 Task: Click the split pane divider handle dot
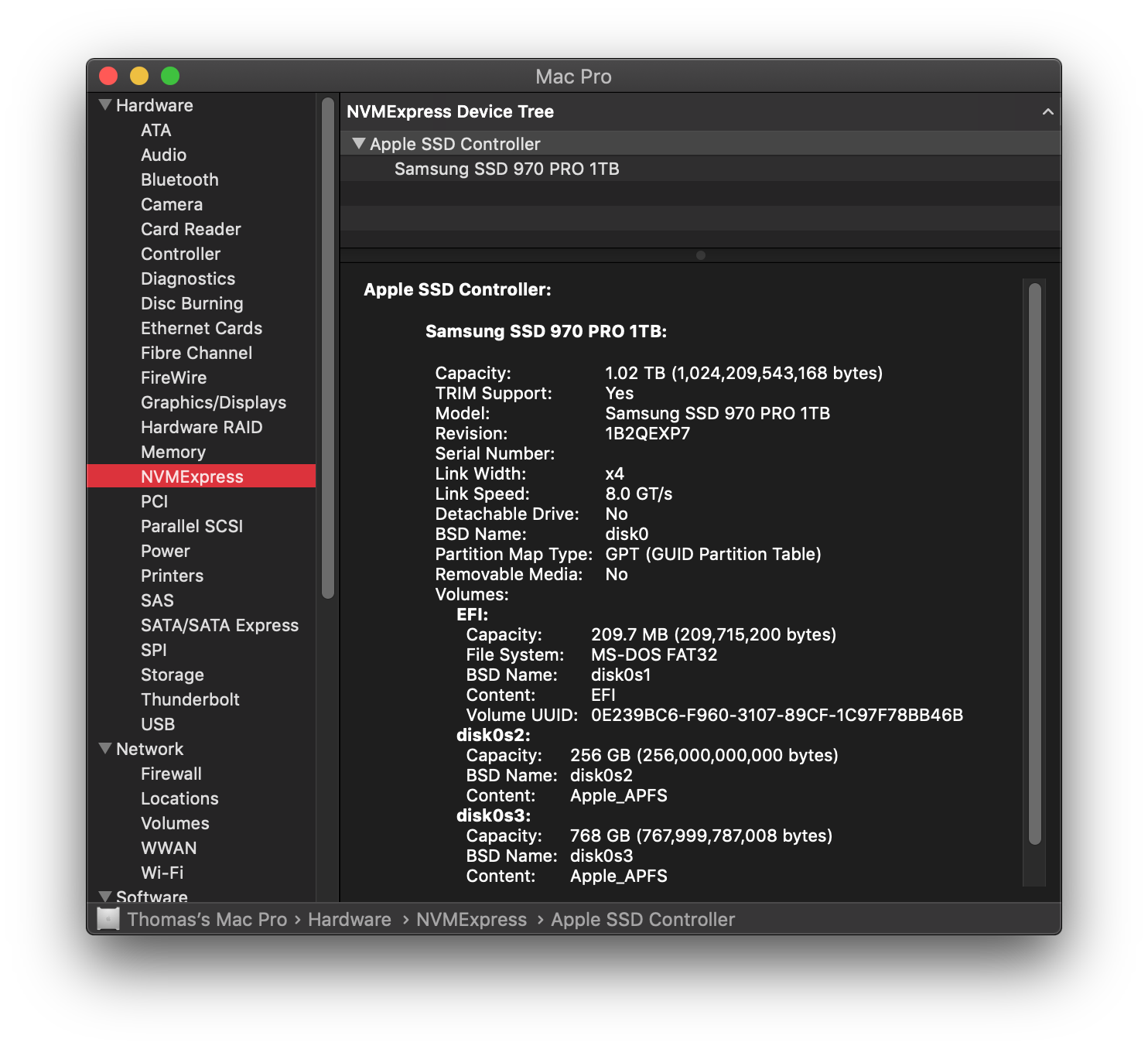[701, 255]
